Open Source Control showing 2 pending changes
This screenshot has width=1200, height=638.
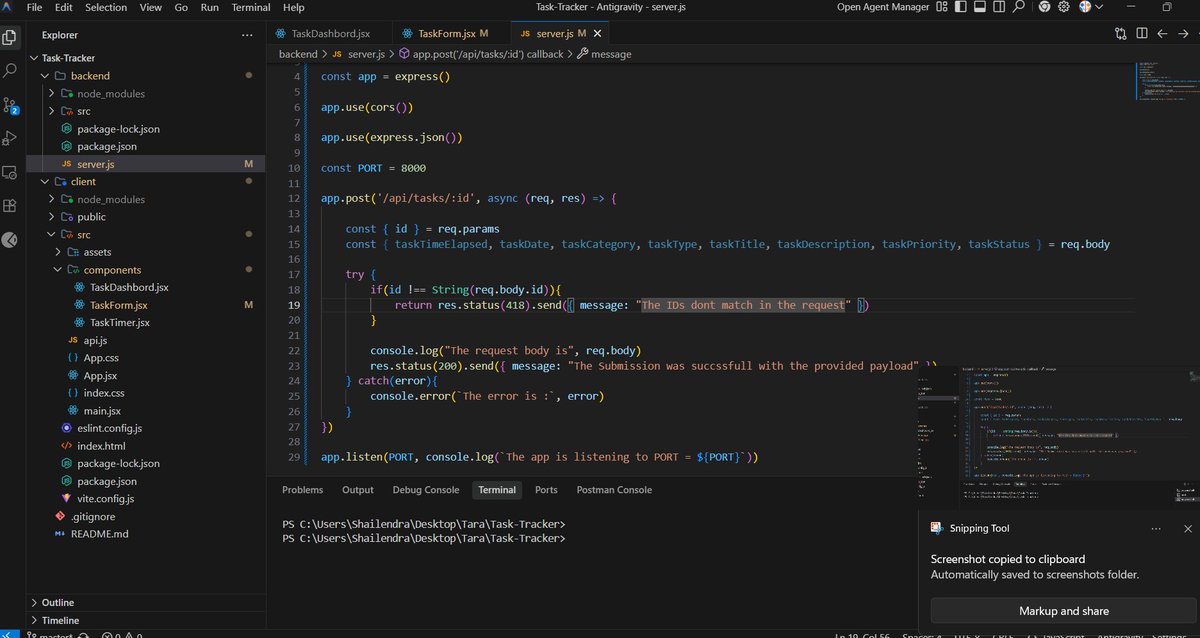click(10, 104)
